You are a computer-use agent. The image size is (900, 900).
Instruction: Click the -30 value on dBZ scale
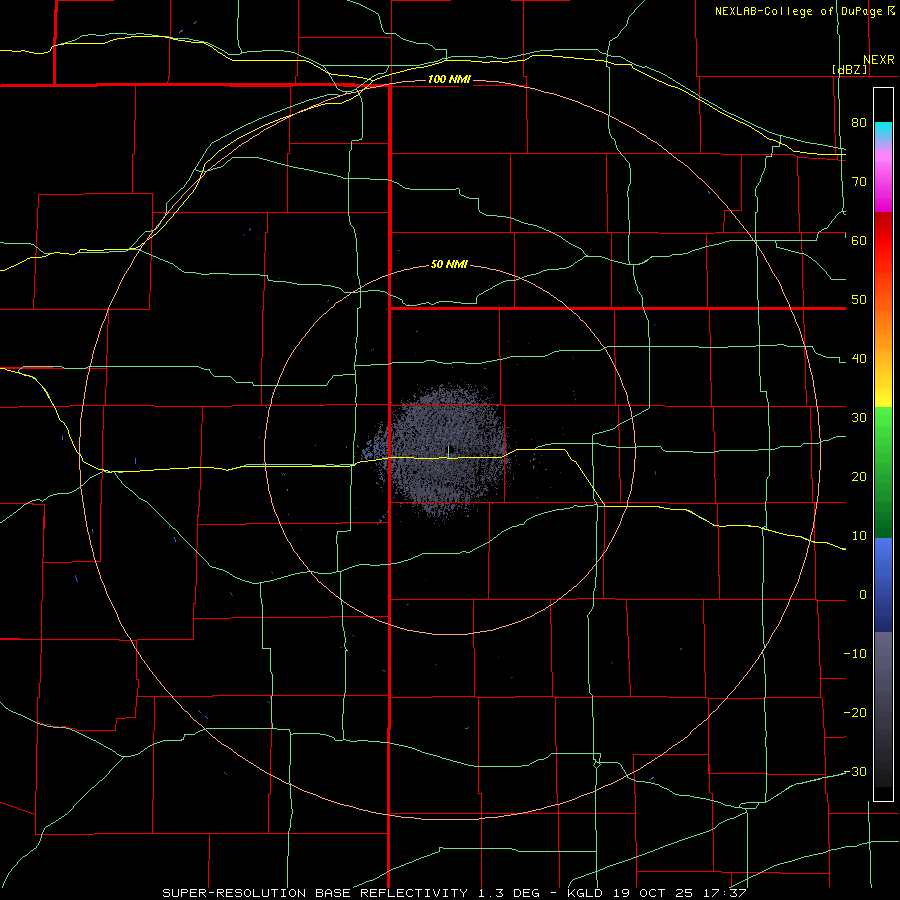(x=855, y=772)
